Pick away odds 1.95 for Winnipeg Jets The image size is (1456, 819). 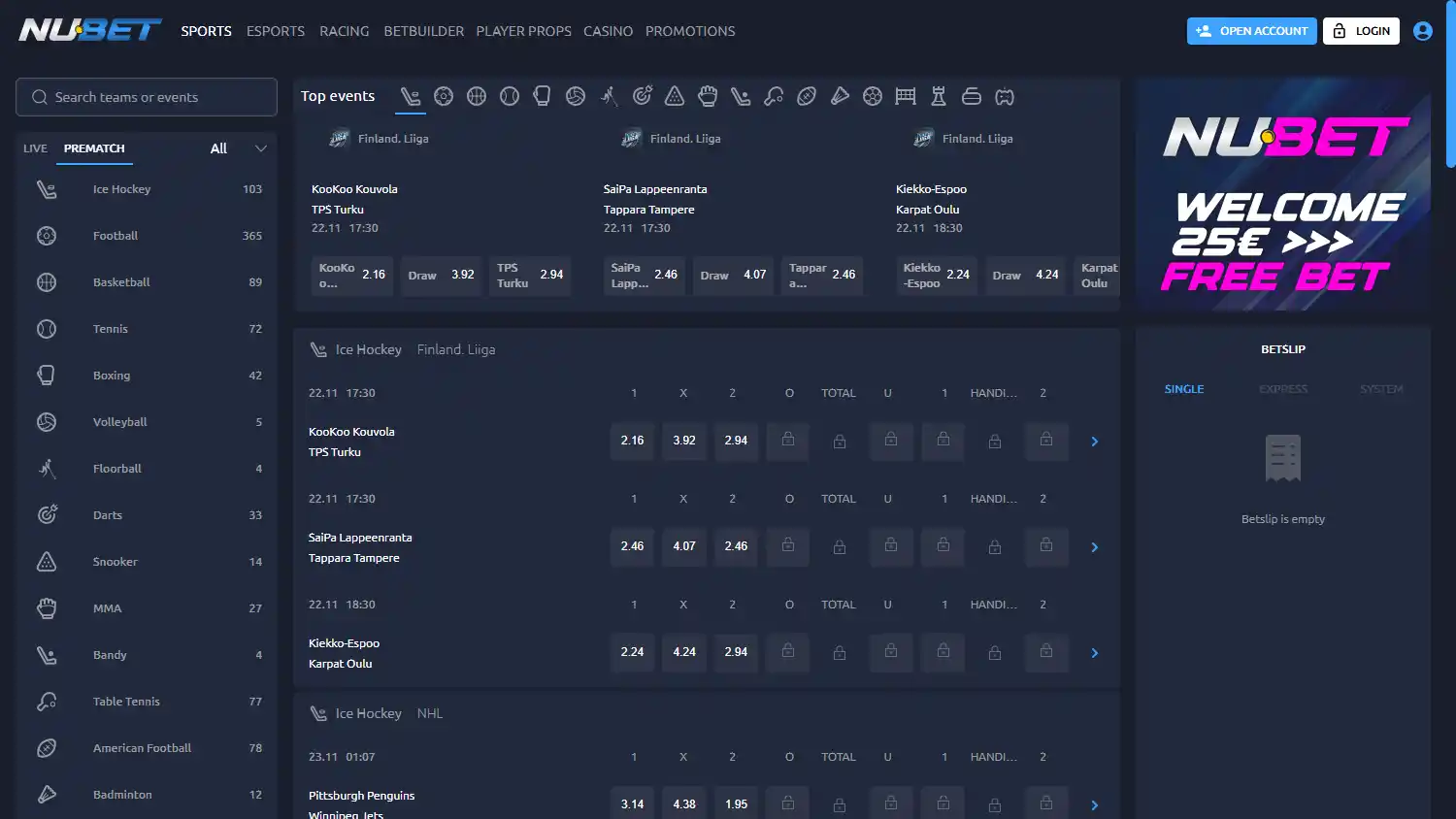click(736, 803)
